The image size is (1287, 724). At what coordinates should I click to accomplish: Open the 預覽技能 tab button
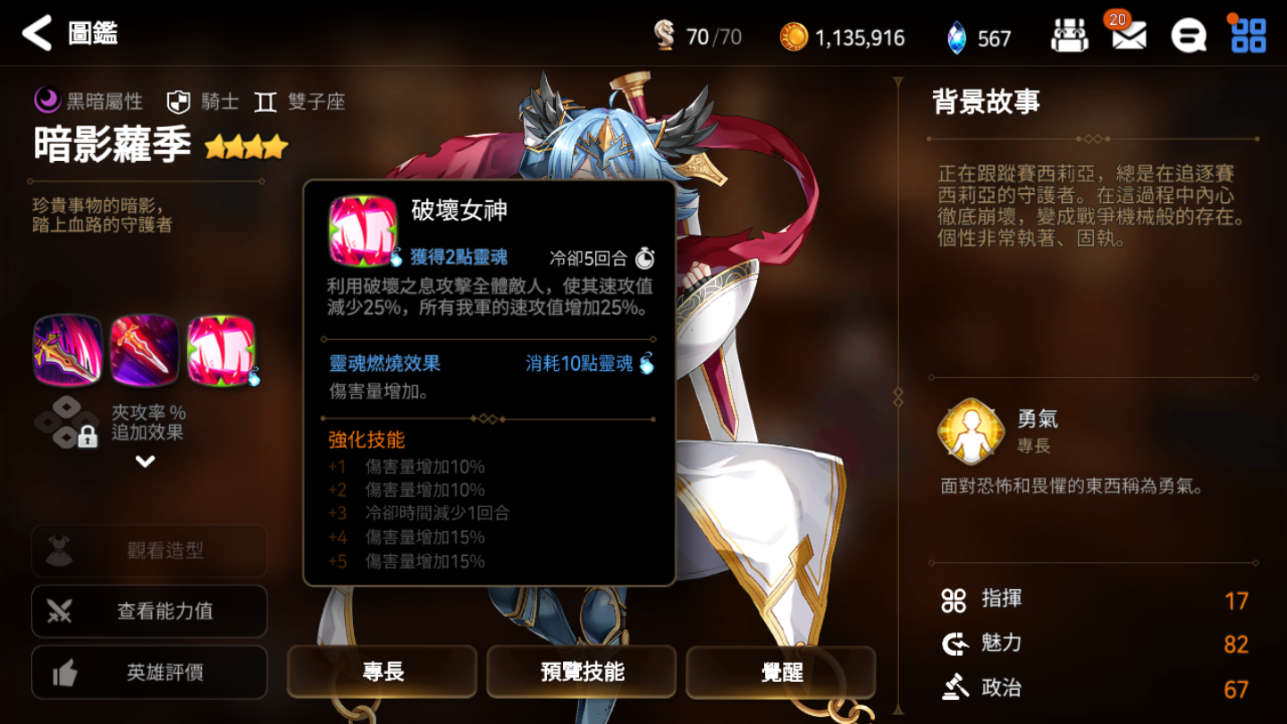coord(582,672)
